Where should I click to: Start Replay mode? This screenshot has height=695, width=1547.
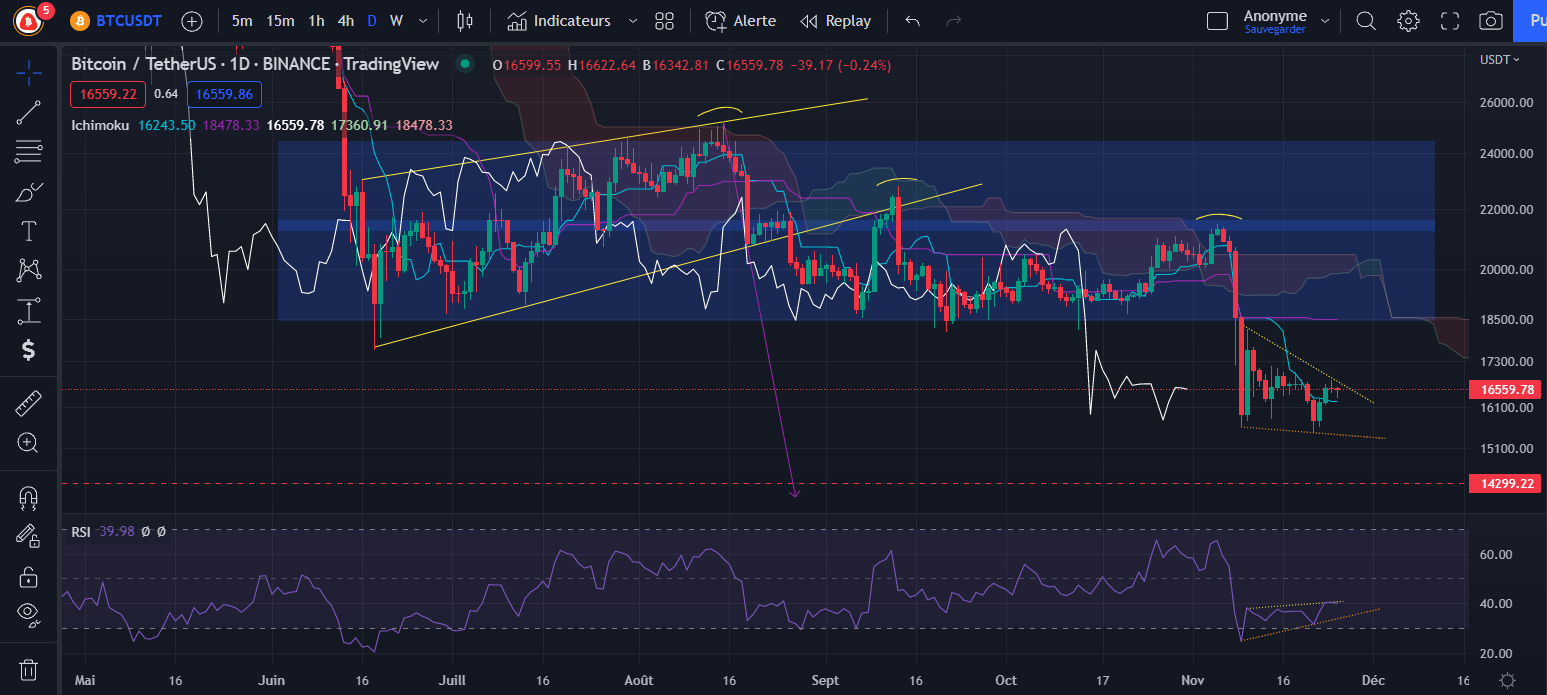tap(836, 20)
